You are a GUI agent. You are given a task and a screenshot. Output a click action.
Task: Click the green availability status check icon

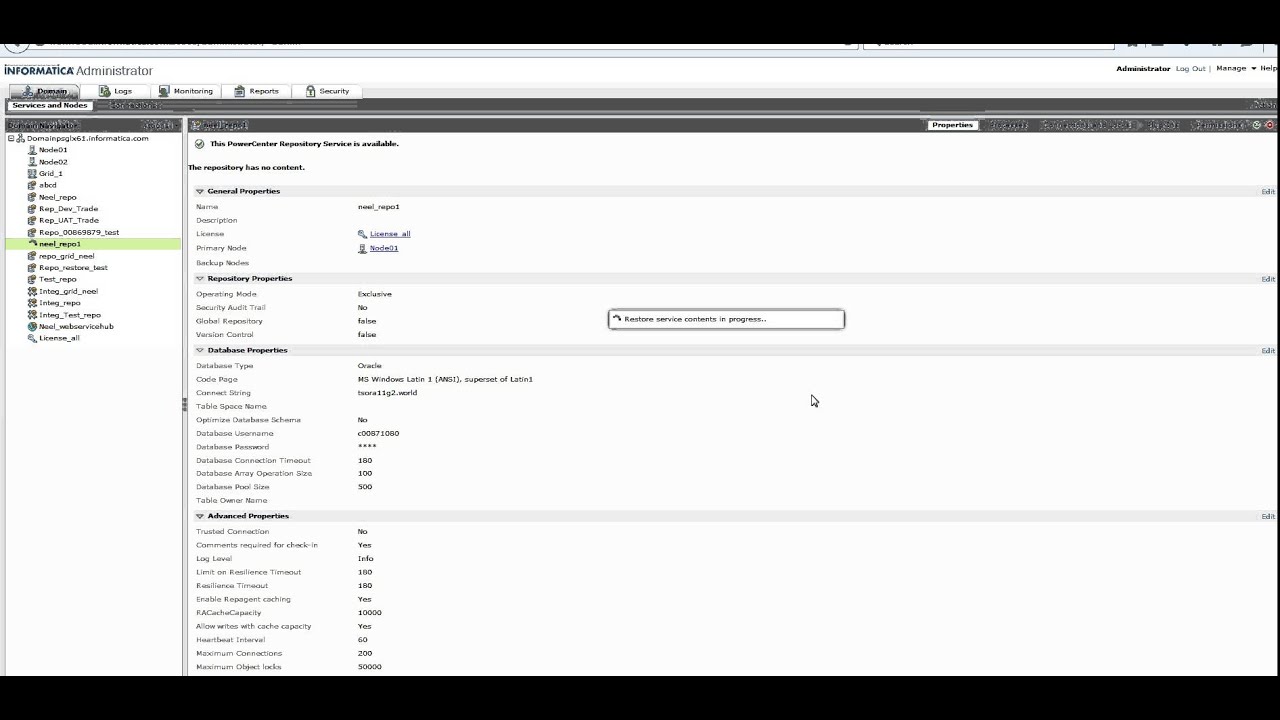click(200, 144)
